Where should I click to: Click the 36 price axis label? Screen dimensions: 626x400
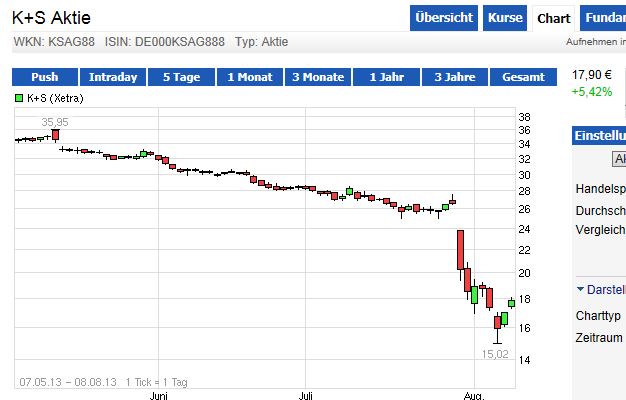[x=524, y=130]
